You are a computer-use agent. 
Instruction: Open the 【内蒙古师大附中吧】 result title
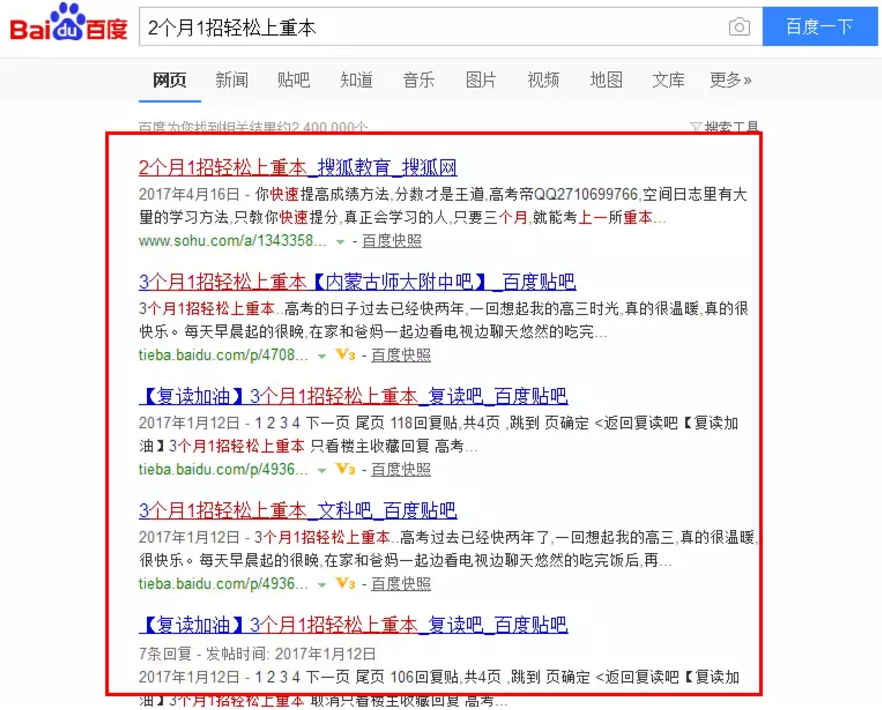pos(357,281)
